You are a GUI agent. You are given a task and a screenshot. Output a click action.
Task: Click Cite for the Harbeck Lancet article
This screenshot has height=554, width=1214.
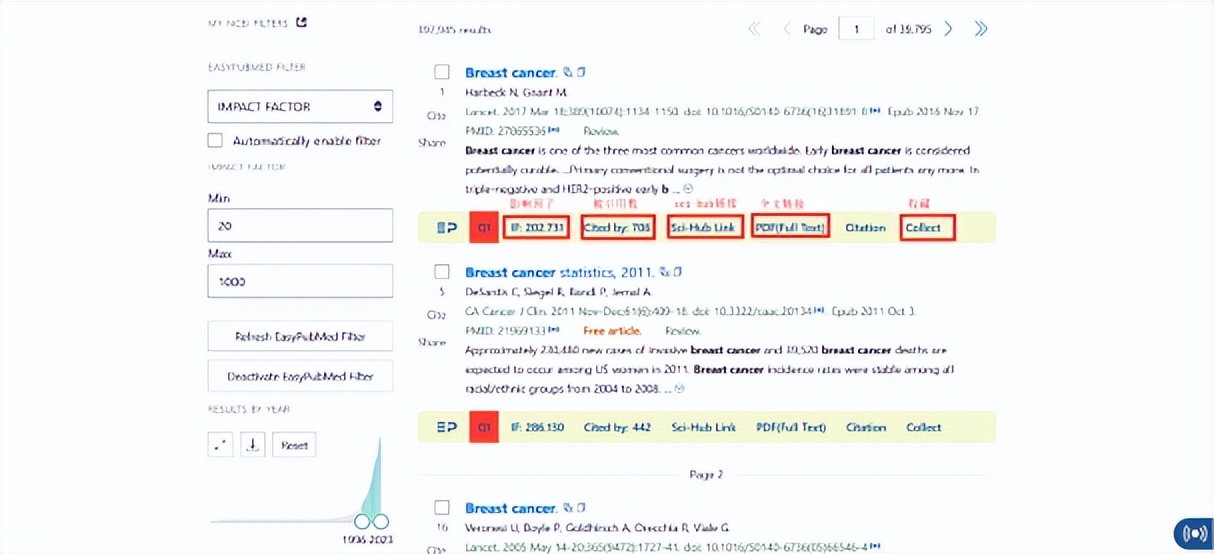click(x=435, y=116)
